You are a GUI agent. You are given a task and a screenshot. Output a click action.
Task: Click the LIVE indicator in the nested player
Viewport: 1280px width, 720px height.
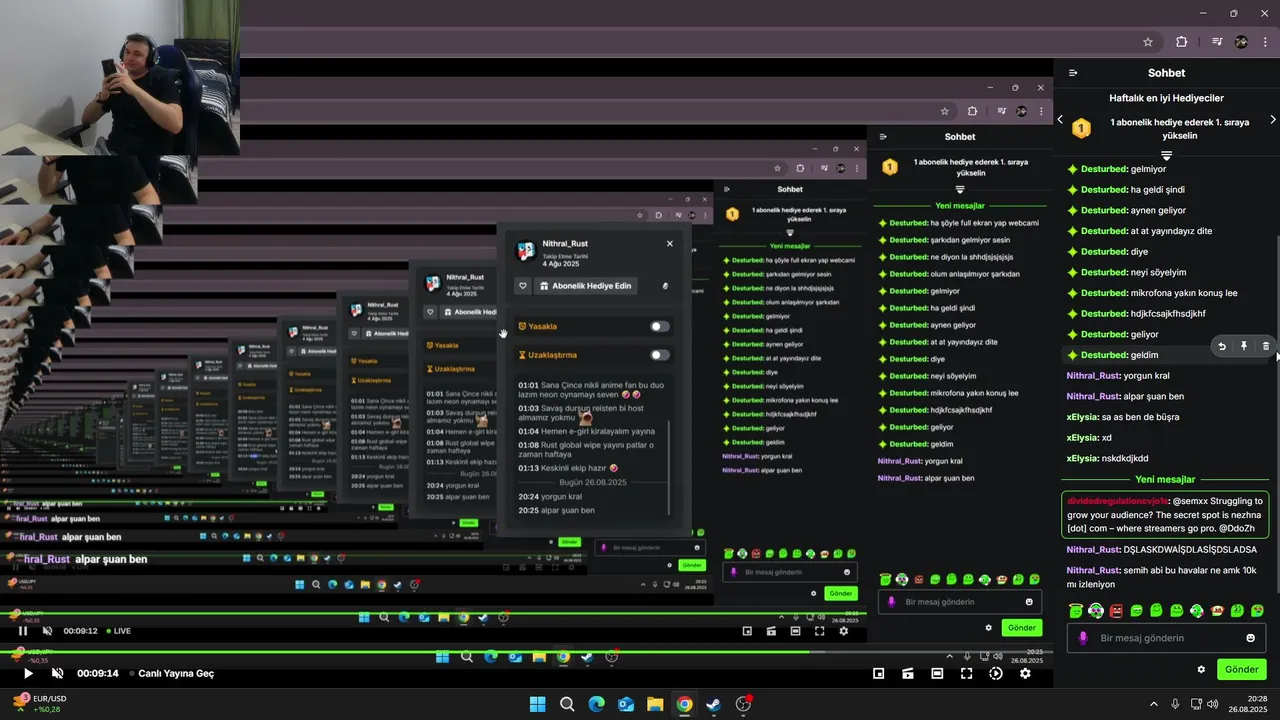118,631
